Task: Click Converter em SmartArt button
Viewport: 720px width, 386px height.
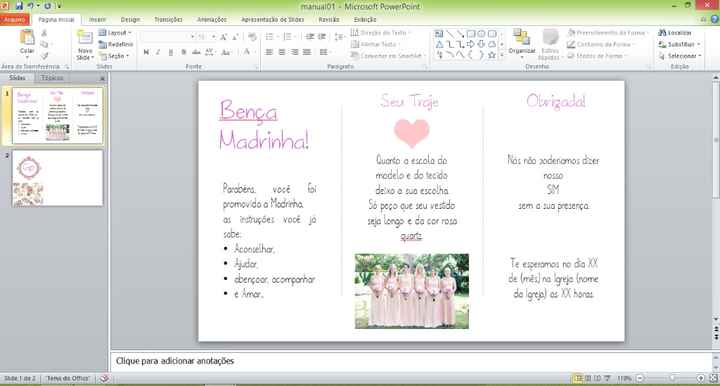Action: (388, 56)
